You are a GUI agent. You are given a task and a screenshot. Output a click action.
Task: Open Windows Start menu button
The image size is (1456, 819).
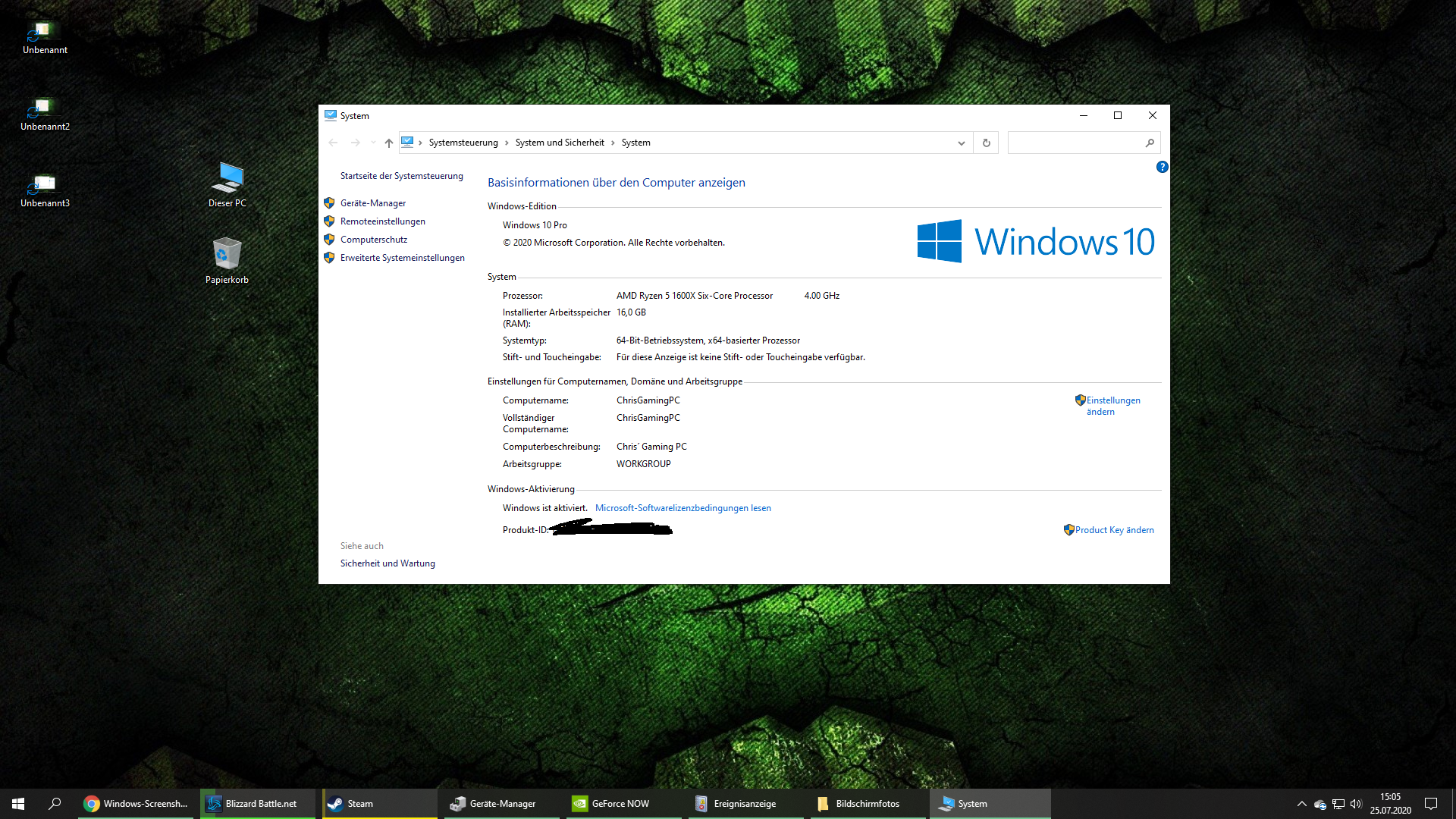click(18, 804)
